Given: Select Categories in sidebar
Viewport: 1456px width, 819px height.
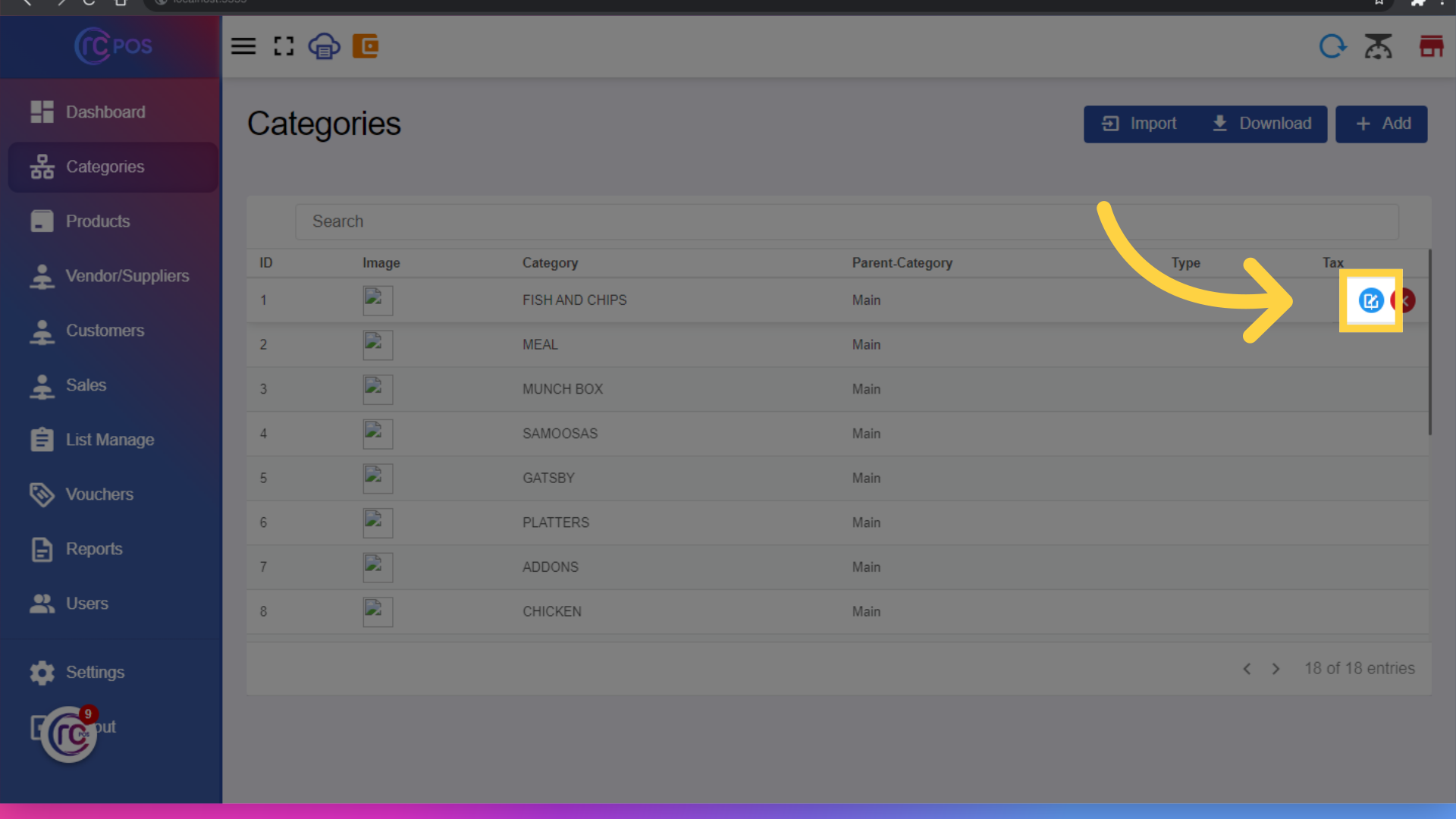Looking at the screenshot, I should 113,167.
